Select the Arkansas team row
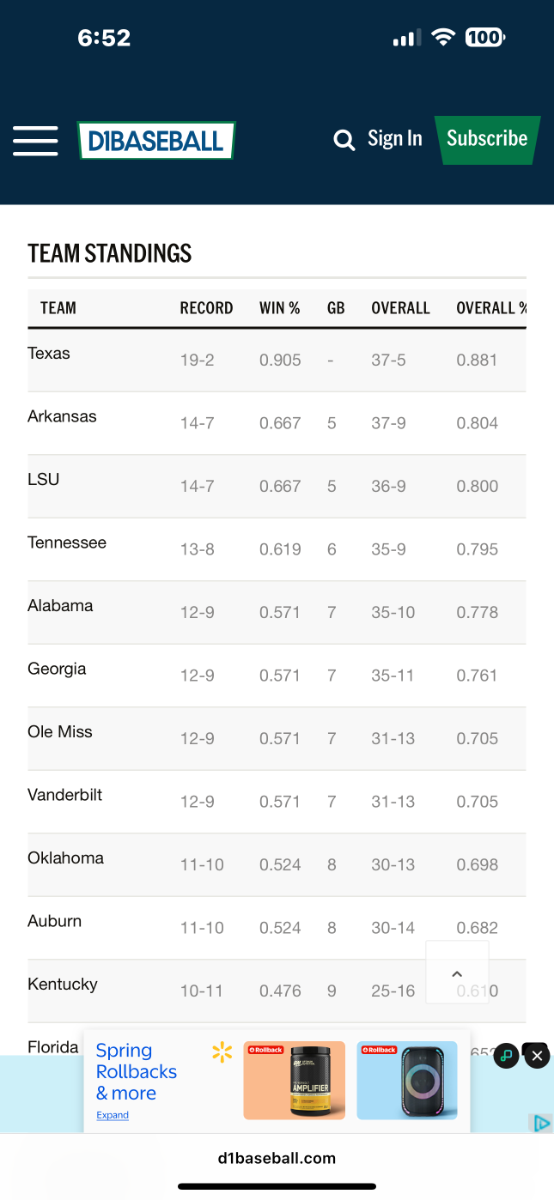The image size is (554, 1200). pyautogui.click(x=277, y=423)
